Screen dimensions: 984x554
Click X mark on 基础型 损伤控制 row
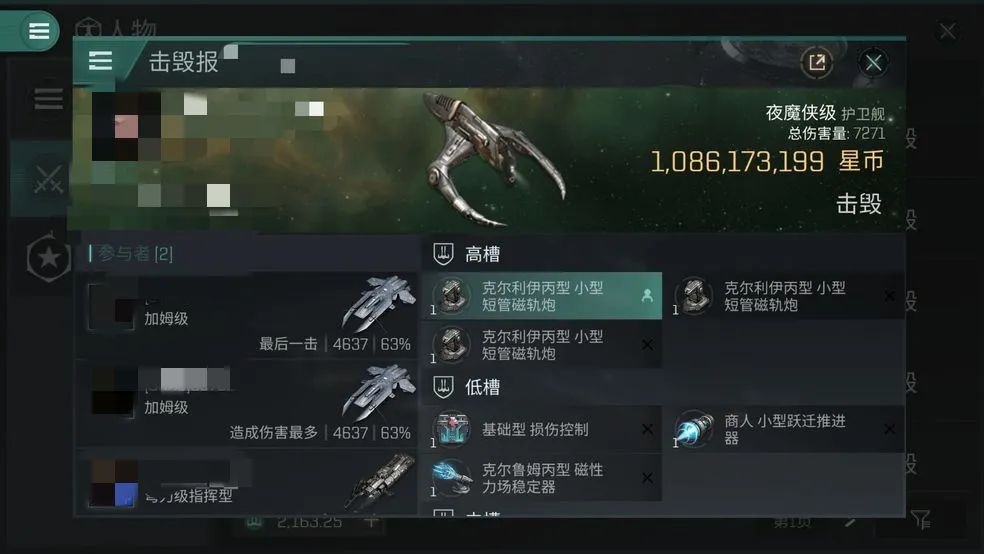pos(647,429)
